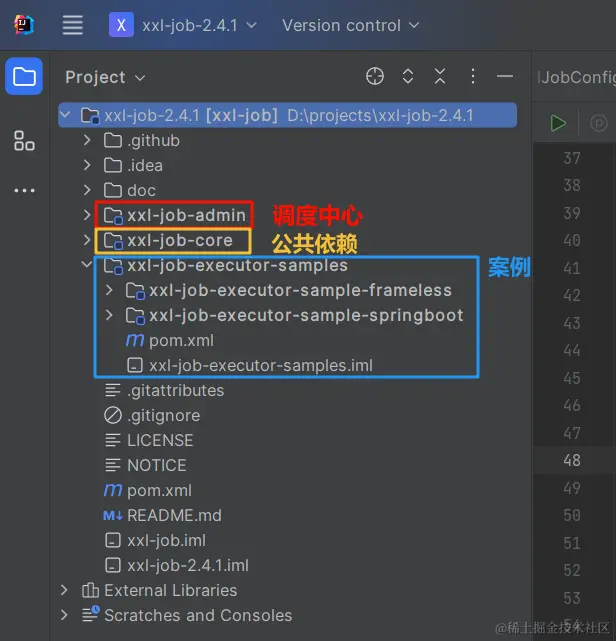Select the xxl-job-executor-samples module
The width and height of the screenshot is (616, 641).
point(226,265)
